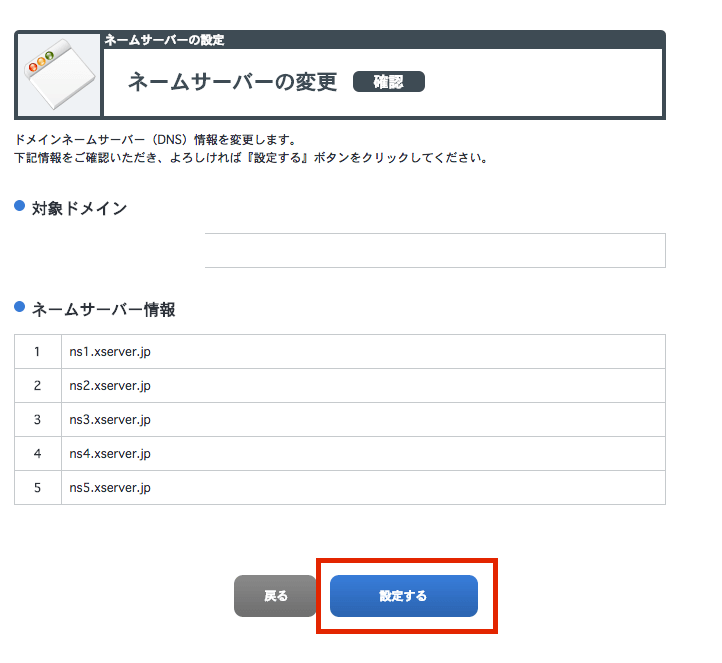This screenshot has height=663, width=722.
Task: Select the ns2.xserver.jp entry
Action: [110, 386]
